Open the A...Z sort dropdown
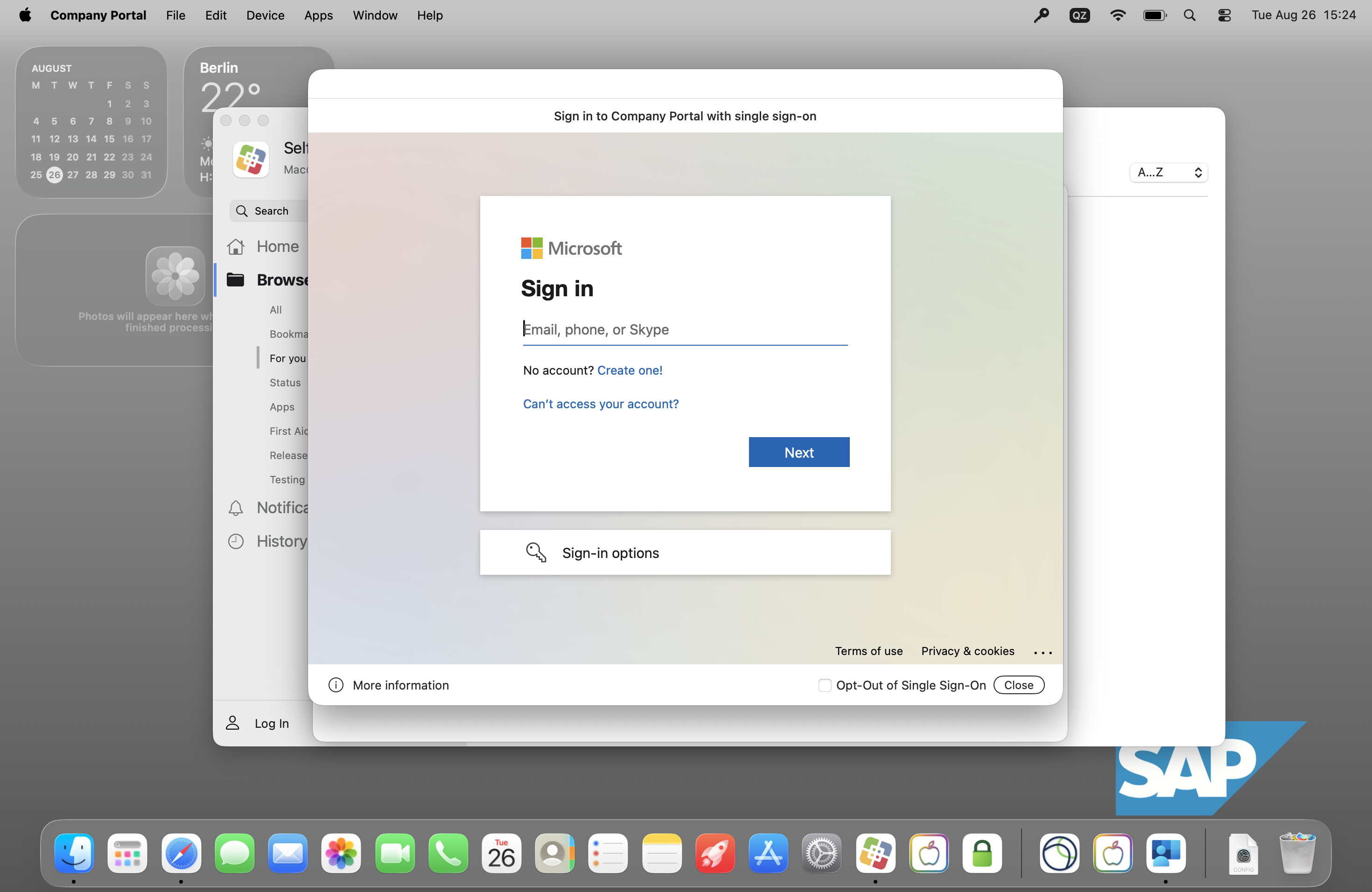 pyautogui.click(x=1168, y=172)
